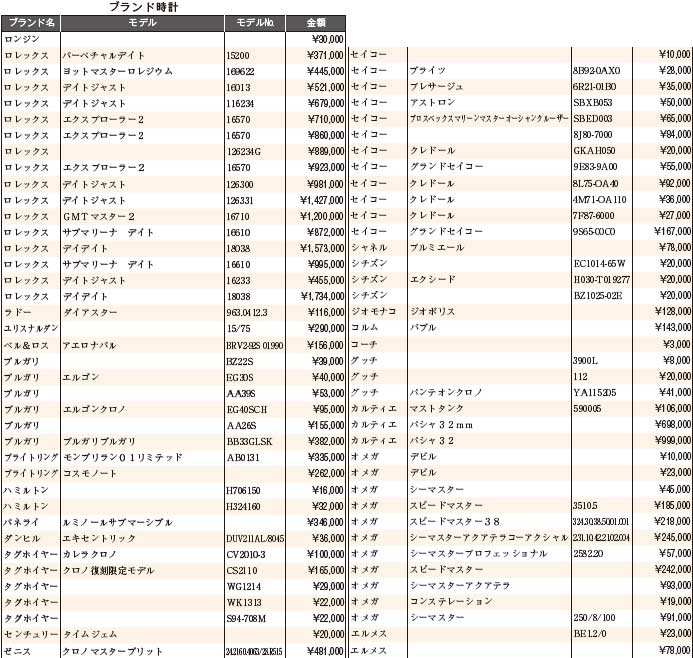Click model number H324160

(x=243, y=506)
